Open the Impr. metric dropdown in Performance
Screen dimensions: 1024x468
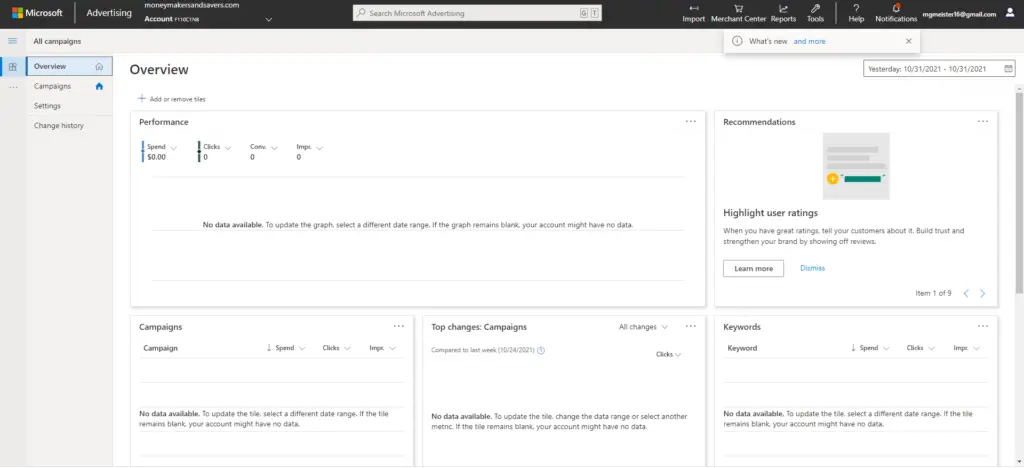pyautogui.click(x=319, y=148)
